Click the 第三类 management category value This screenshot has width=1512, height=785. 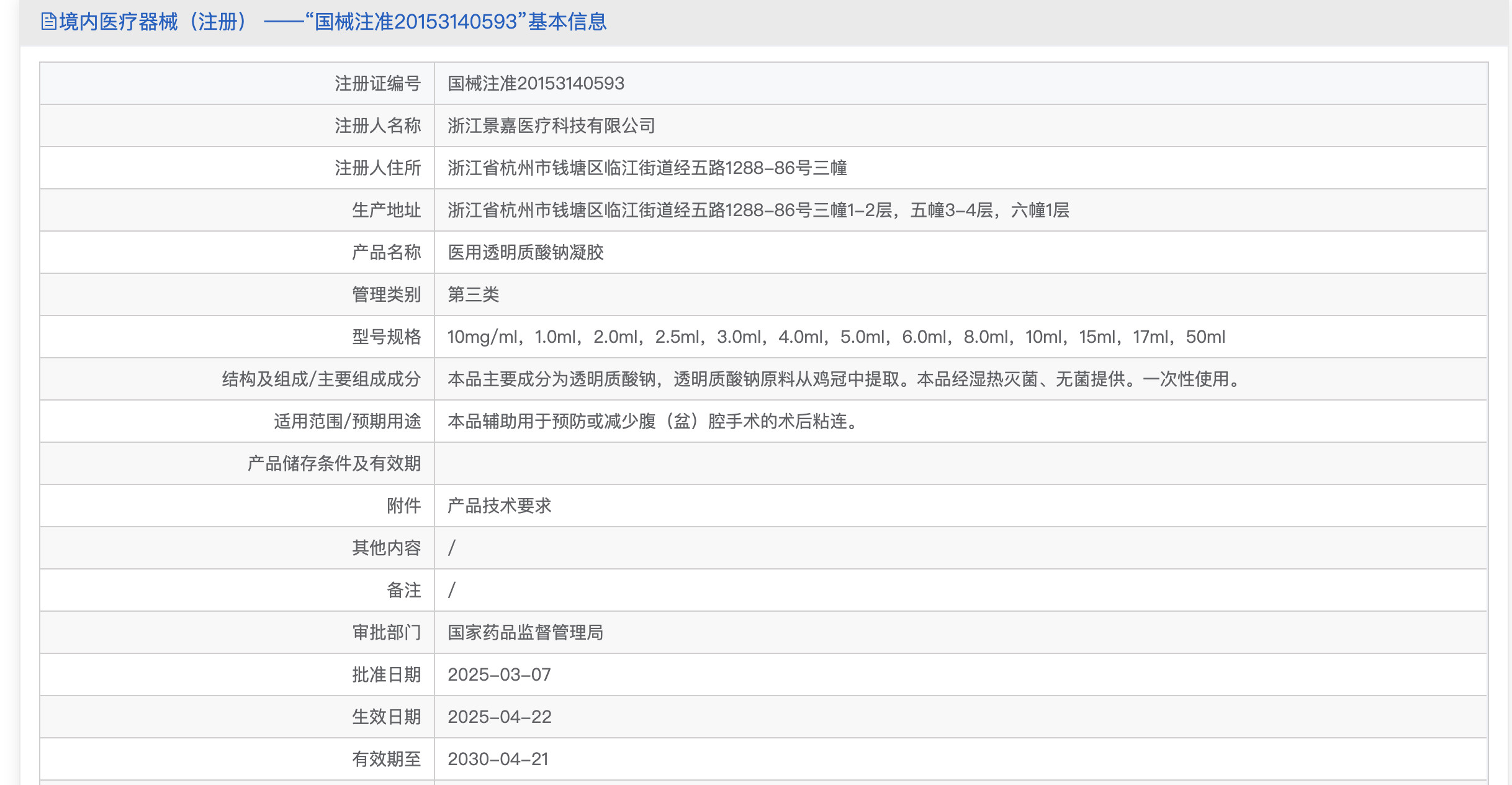pos(474,295)
